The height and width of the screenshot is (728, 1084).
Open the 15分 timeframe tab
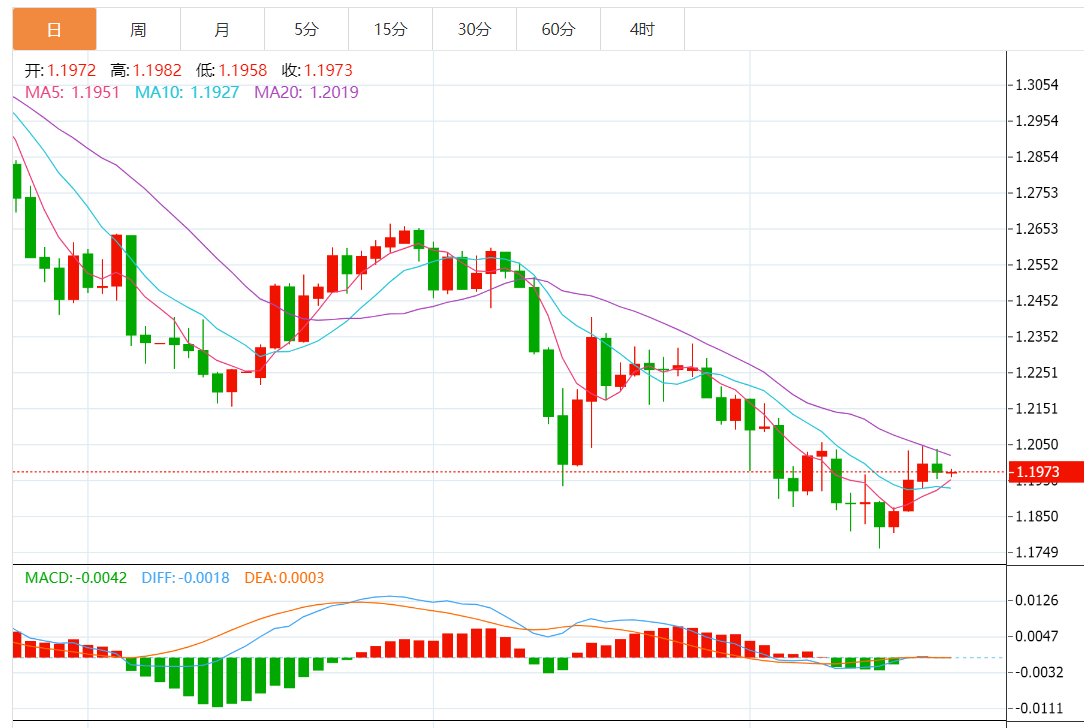click(x=391, y=30)
